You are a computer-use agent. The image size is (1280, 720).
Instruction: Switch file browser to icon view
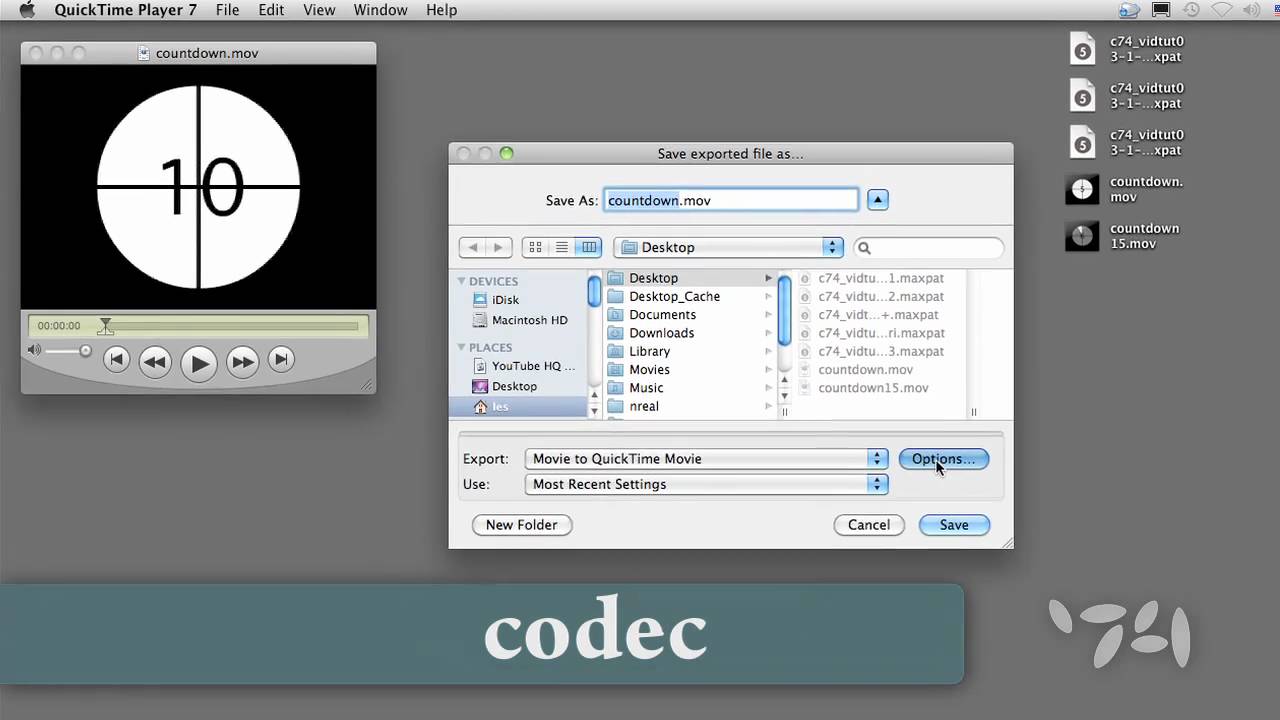tap(535, 247)
